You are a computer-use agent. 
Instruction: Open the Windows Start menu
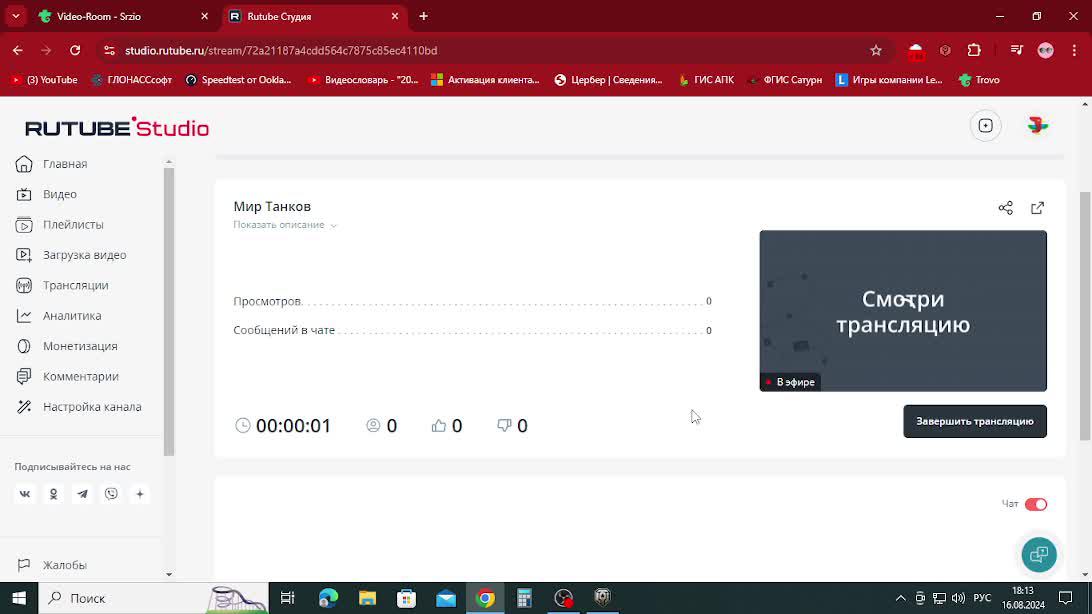coord(19,598)
